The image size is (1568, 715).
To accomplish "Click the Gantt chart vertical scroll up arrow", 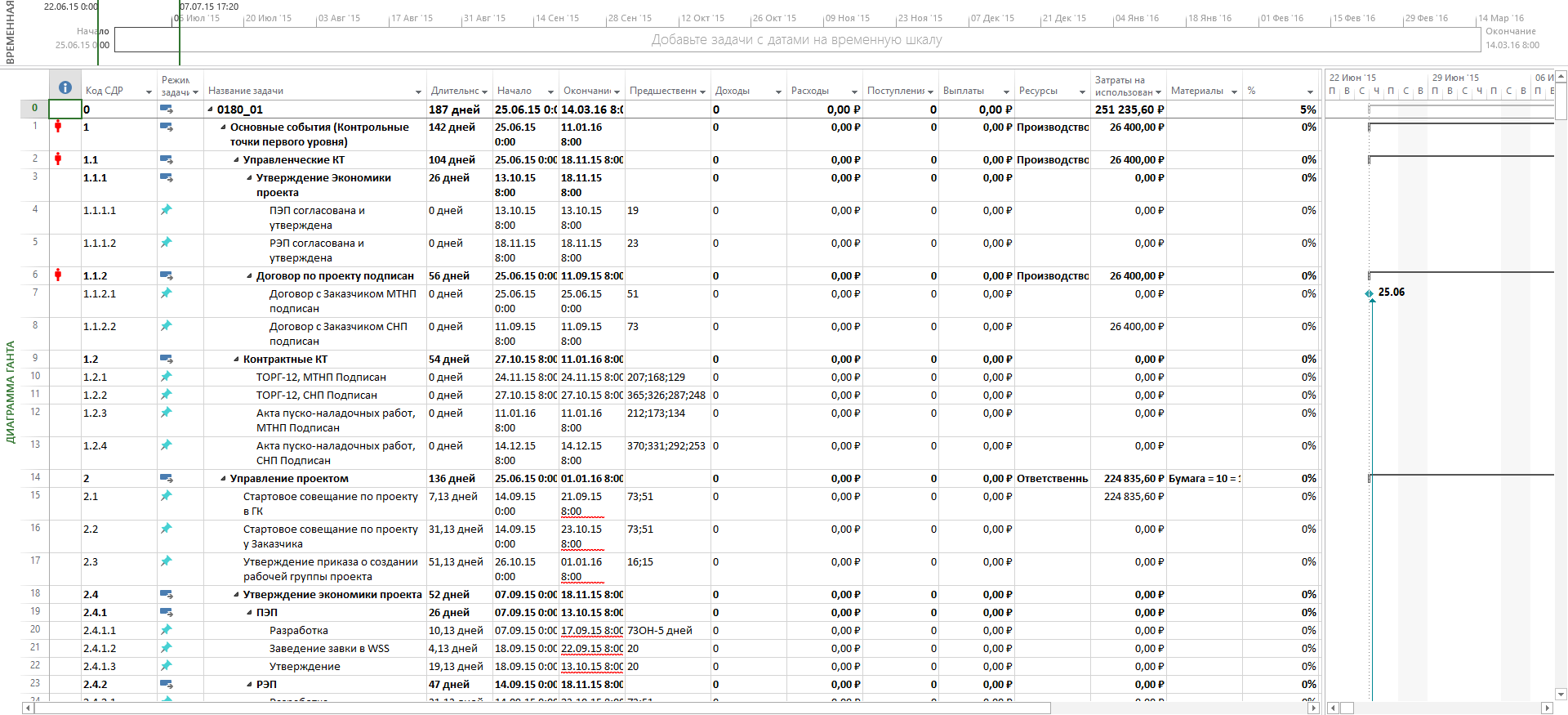I will tap(1561, 77).
